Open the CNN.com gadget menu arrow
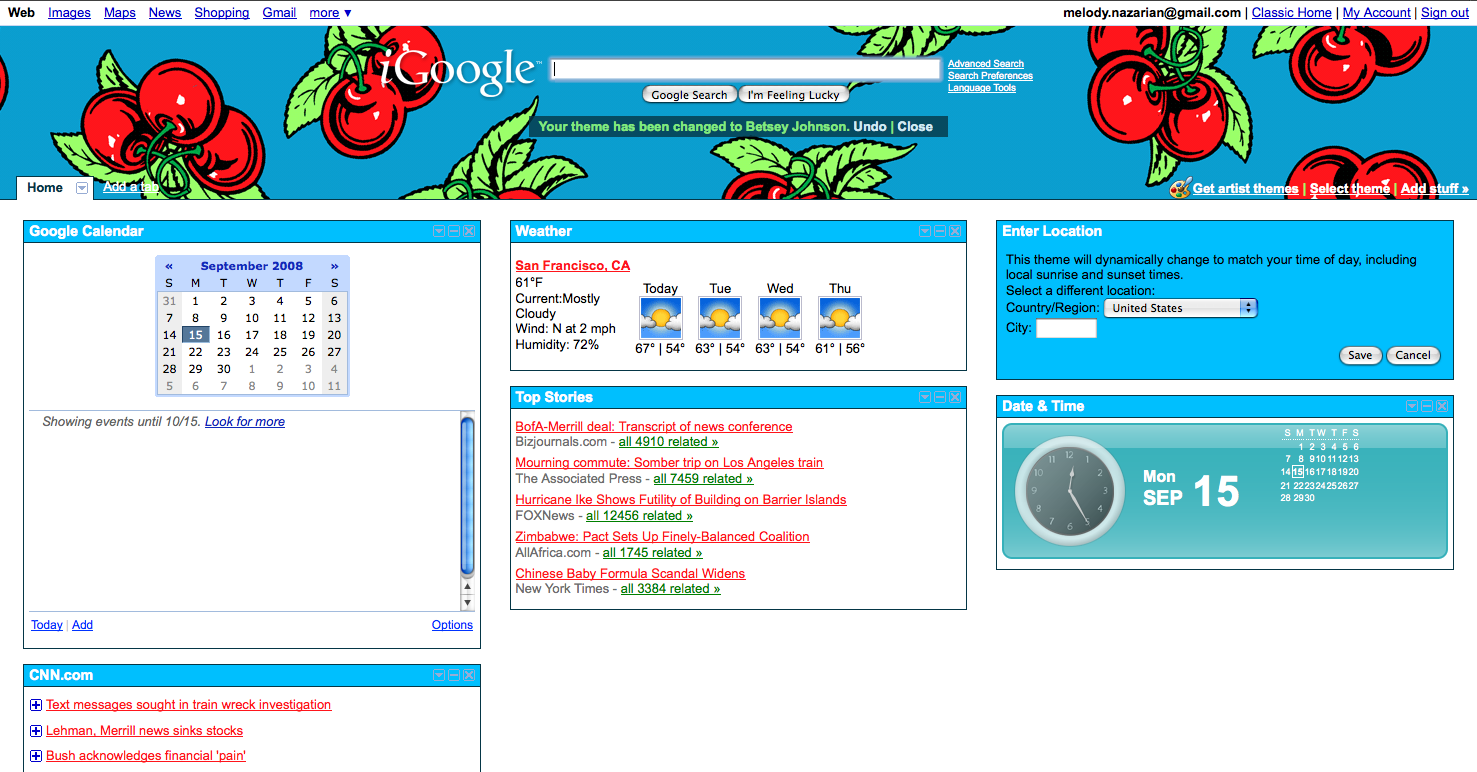Viewport: 1477px width, 772px height. [x=439, y=675]
